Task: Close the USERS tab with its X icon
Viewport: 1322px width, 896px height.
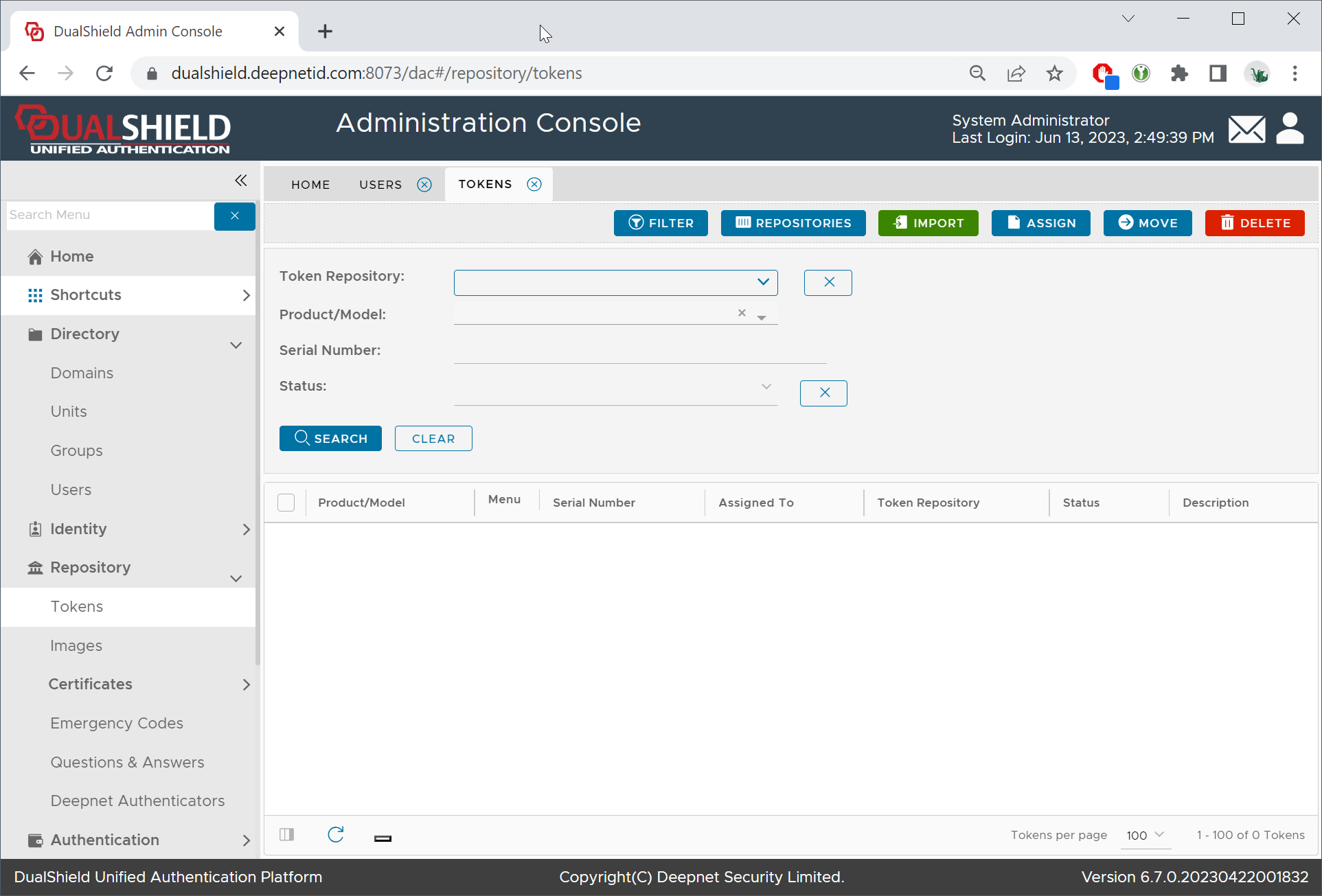Action: click(x=424, y=185)
